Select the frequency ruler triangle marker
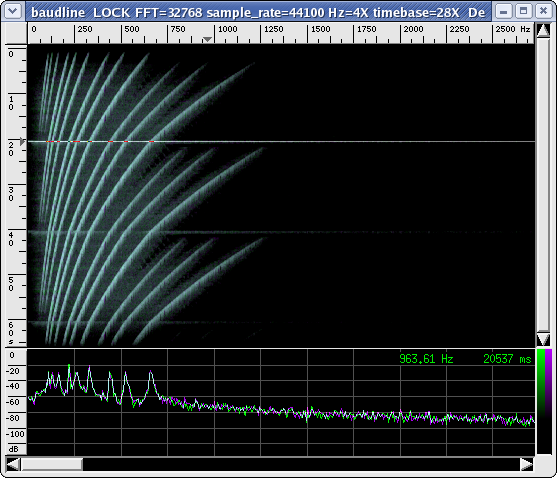 (x=207, y=39)
